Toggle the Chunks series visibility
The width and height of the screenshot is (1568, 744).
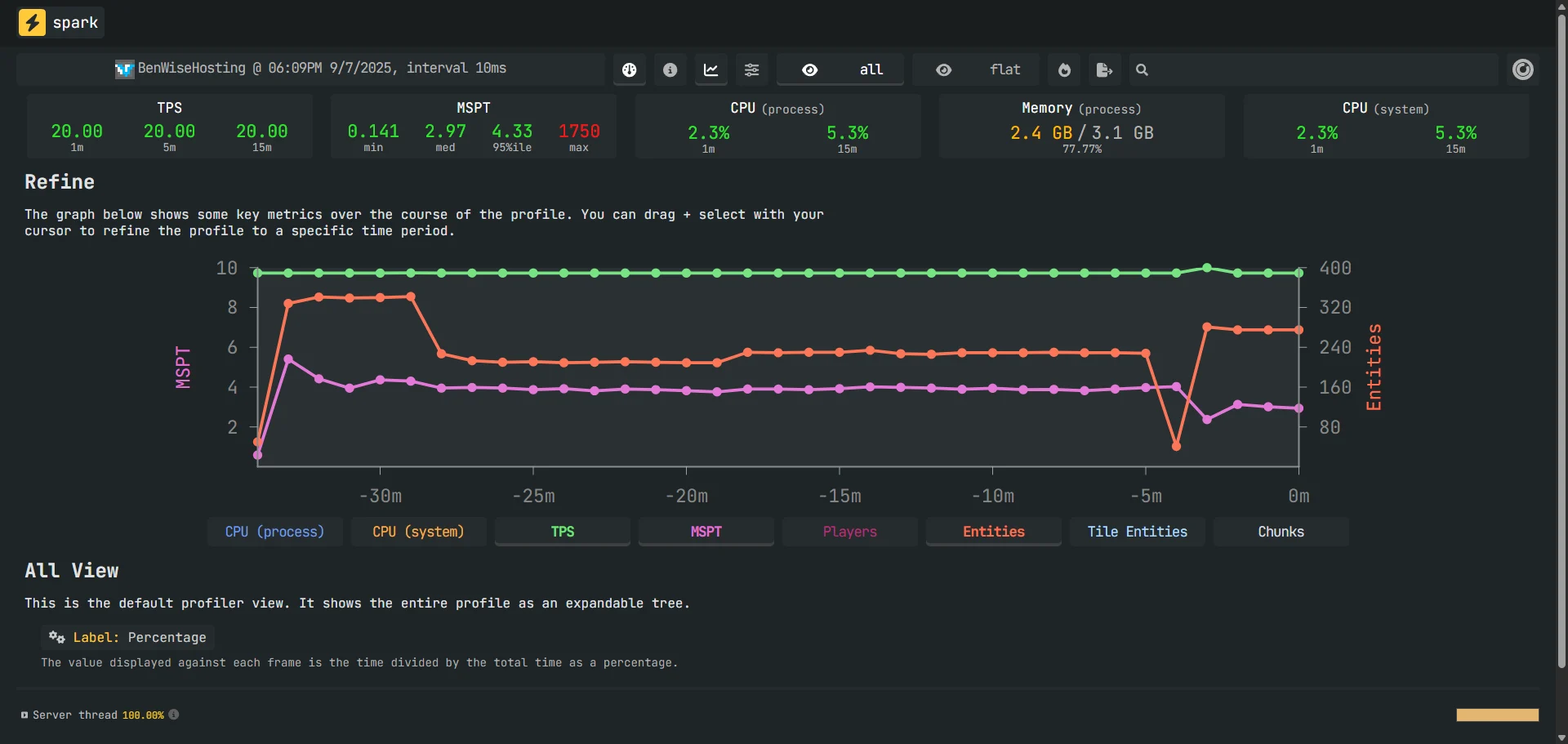click(x=1280, y=532)
